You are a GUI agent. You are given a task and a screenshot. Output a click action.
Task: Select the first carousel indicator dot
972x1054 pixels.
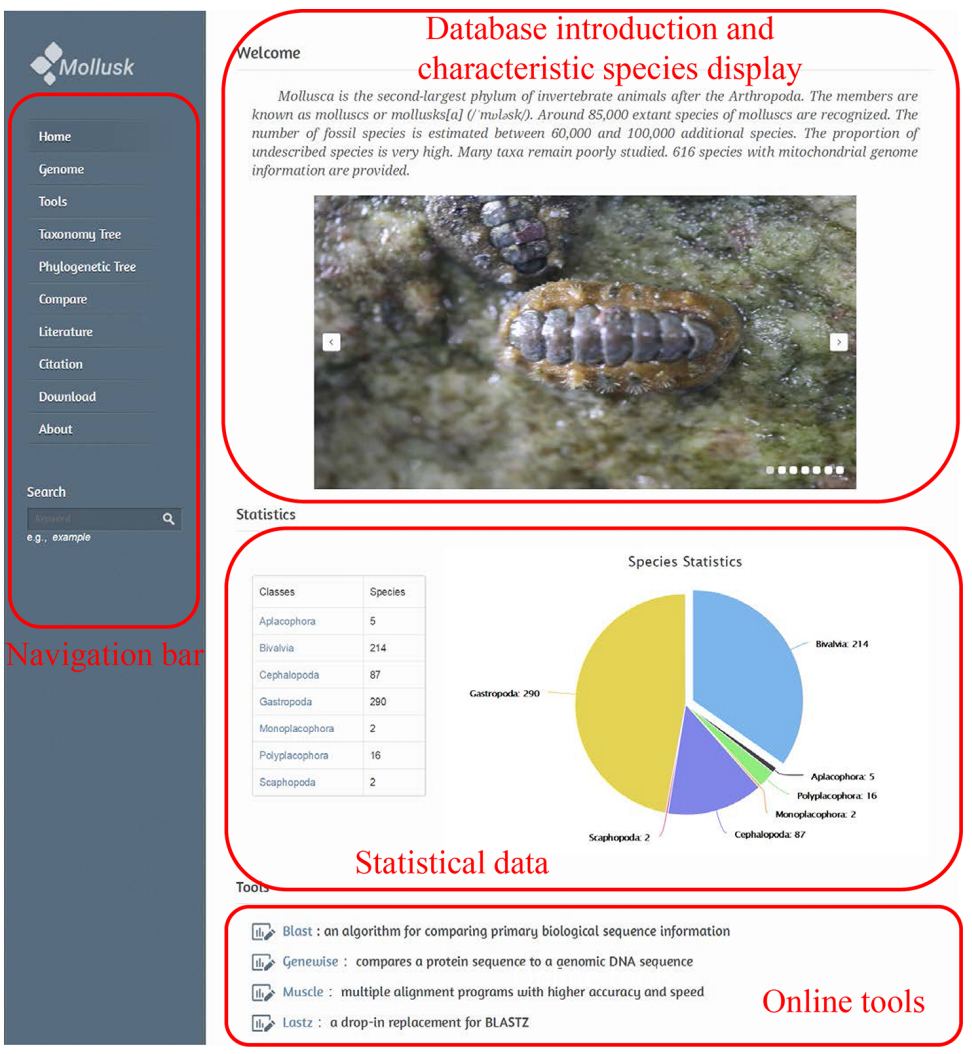coord(770,471)
